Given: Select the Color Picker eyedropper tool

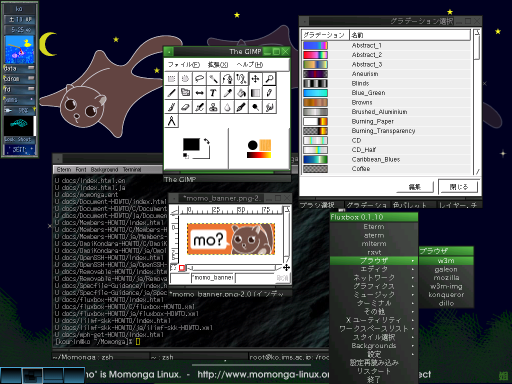Looking at the screenshot, I should [x=227, y=93].
